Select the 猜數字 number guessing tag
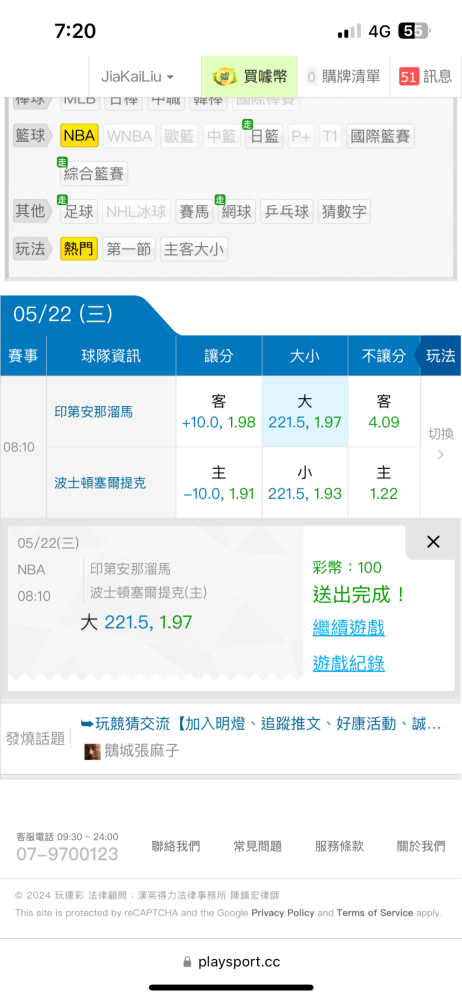 (x=344, y=211)
